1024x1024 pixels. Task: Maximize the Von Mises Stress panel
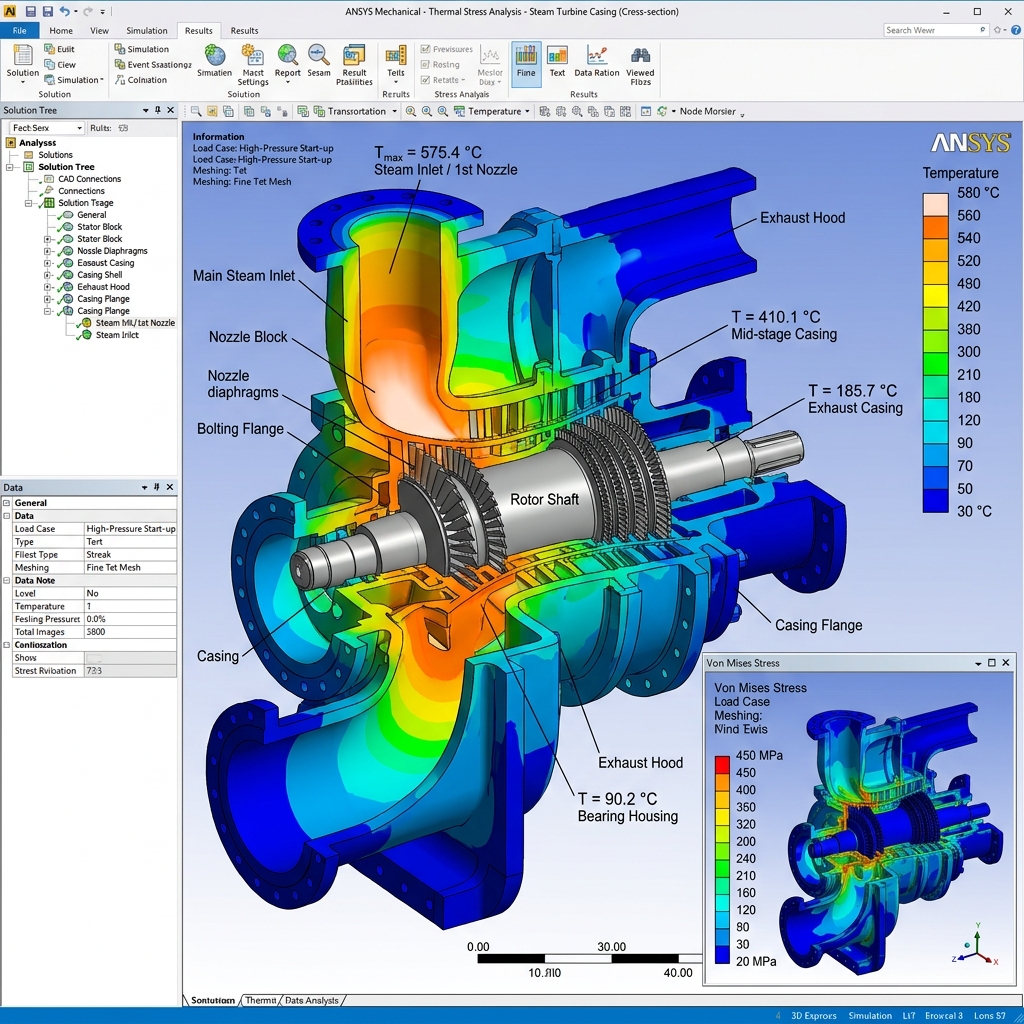(992, 663)
